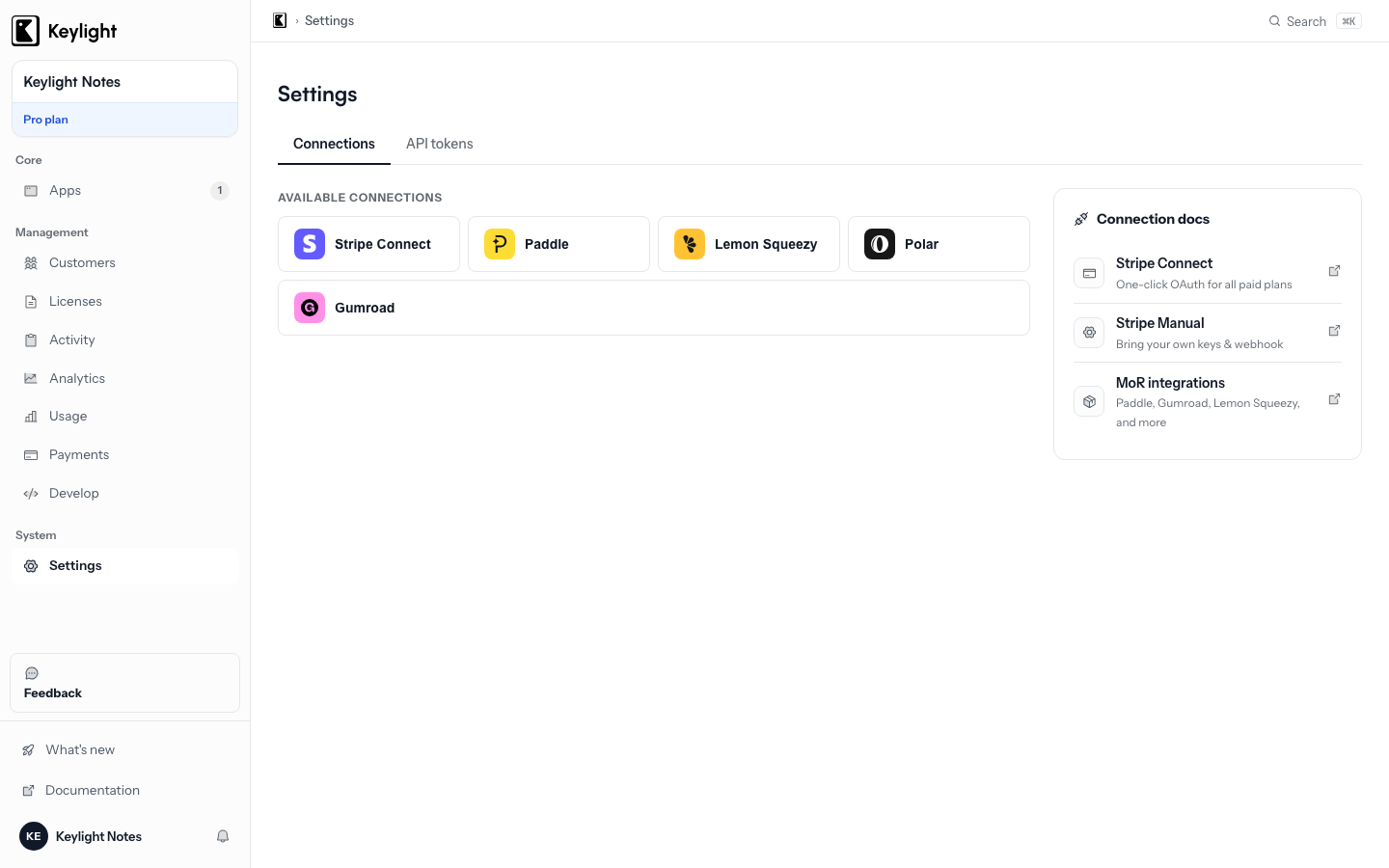Open the search magnifier icon

1274,21
